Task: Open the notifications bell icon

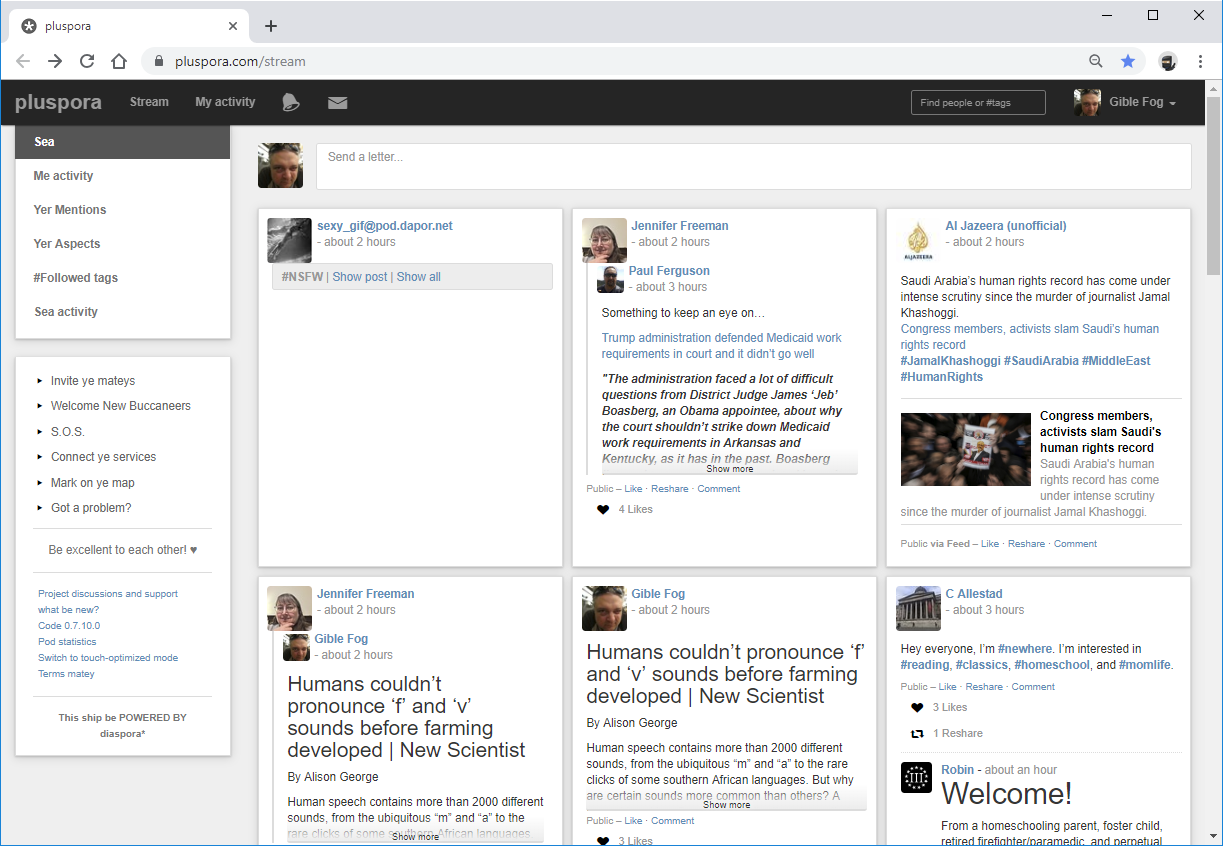Action: coord(290,102)
